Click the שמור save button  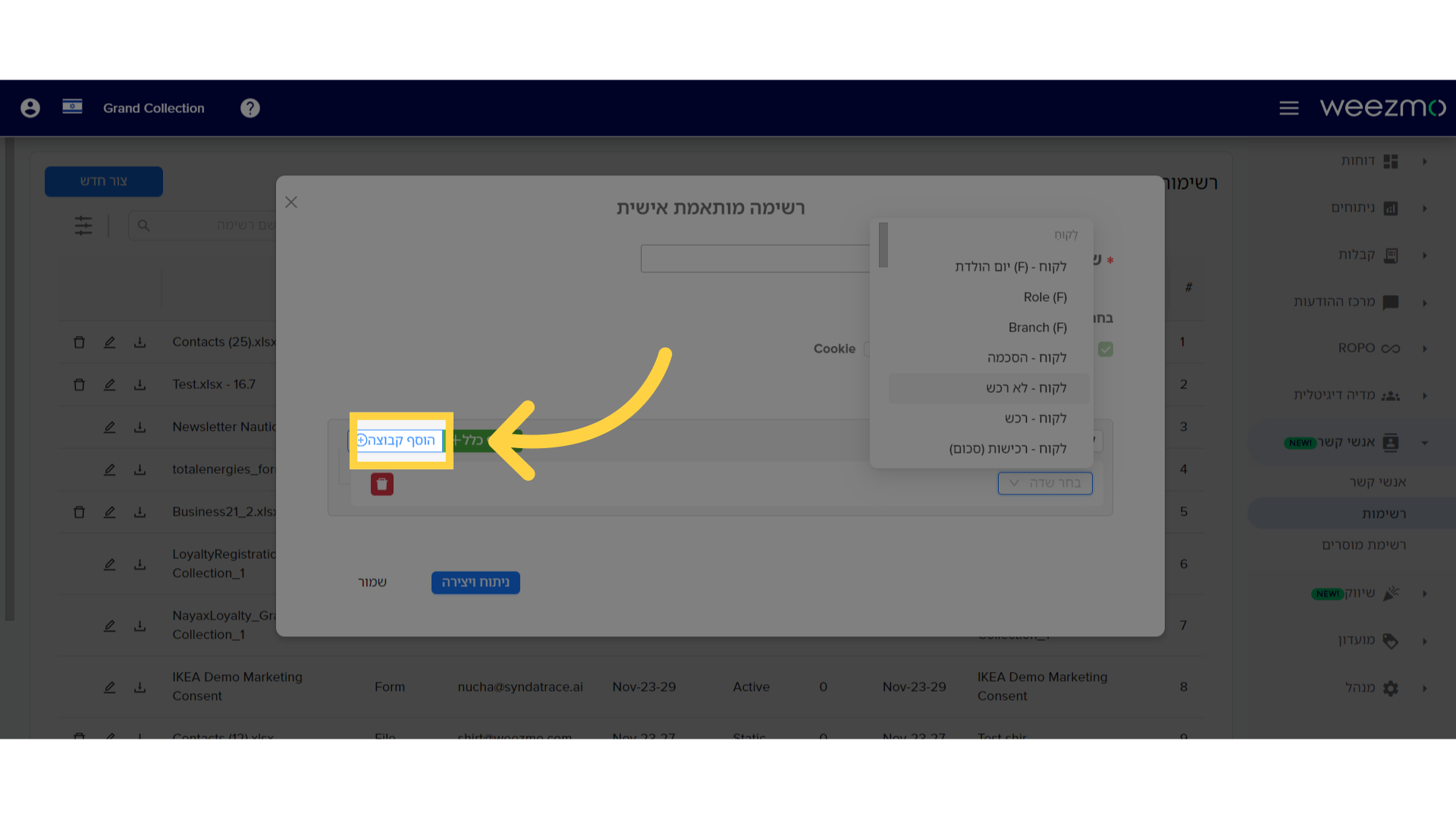click(372, 582)
